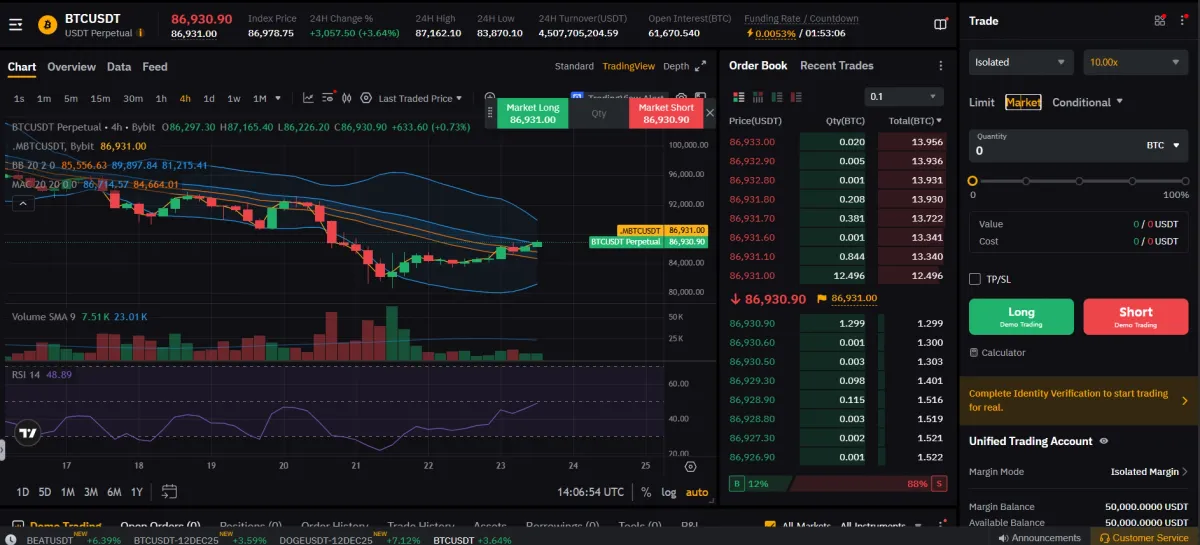Open the trade panel preferences icon
The width and height of the screenshot is (1200, 545).
[1183, 20]
